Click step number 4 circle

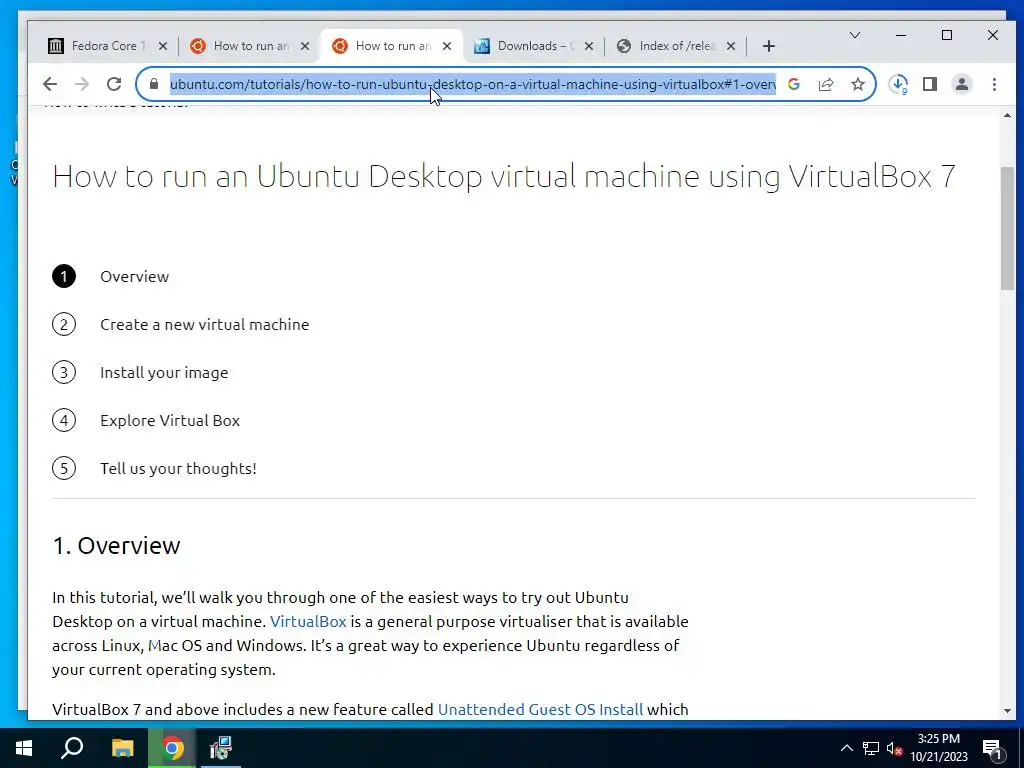[64, 421]
